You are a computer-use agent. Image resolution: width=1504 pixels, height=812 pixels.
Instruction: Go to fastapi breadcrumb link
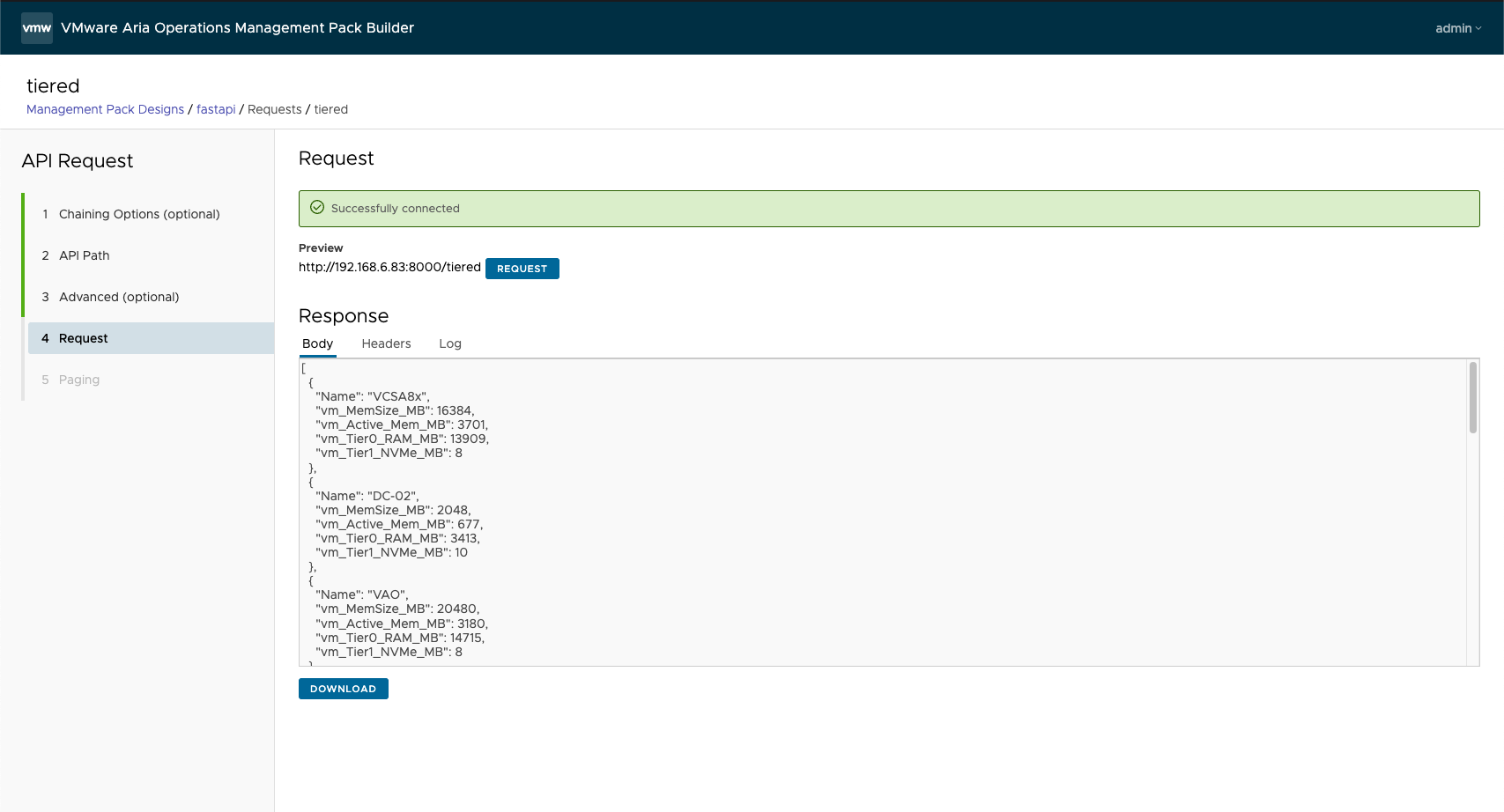pos(216,109)
